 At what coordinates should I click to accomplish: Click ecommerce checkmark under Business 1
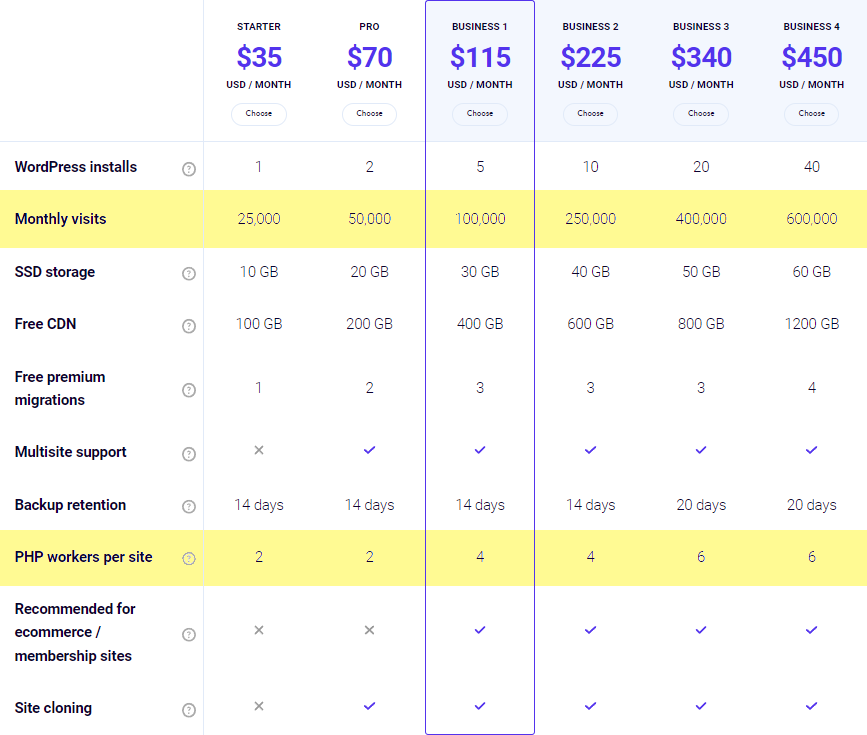[x=480, y=630]
